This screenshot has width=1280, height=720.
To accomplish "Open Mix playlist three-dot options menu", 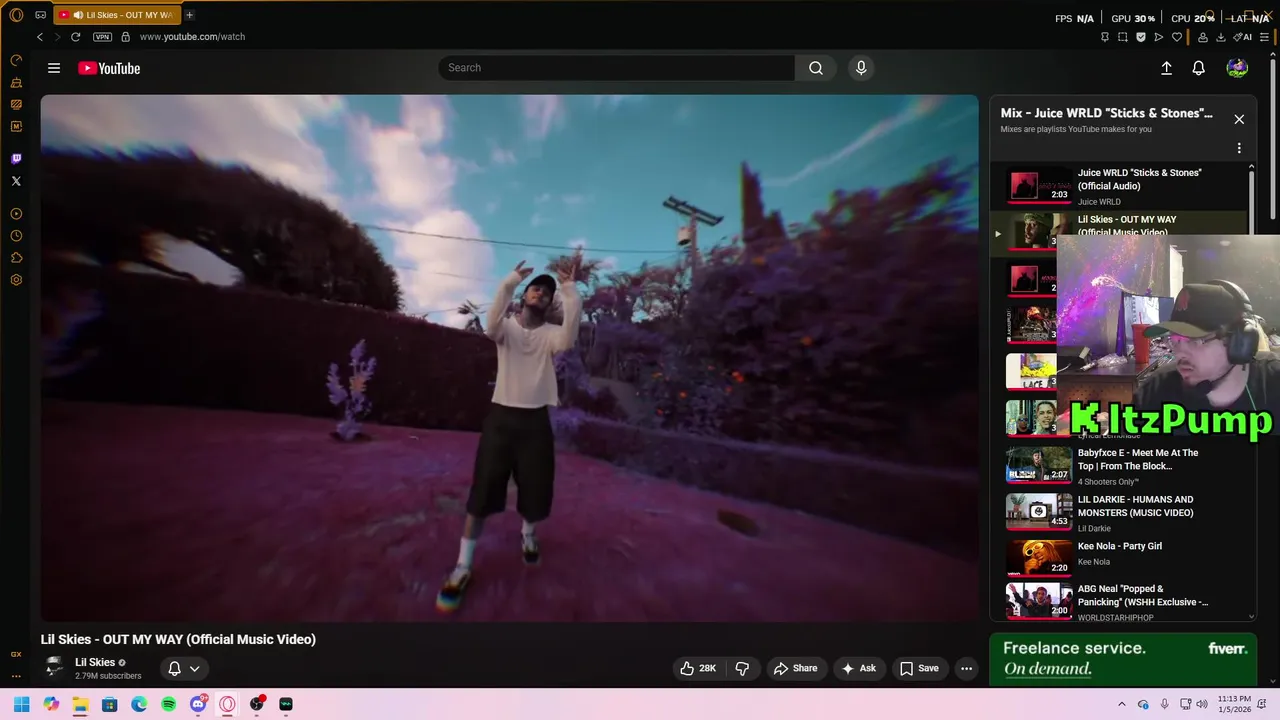I will pyautogui.click(x=1239, y=148).
